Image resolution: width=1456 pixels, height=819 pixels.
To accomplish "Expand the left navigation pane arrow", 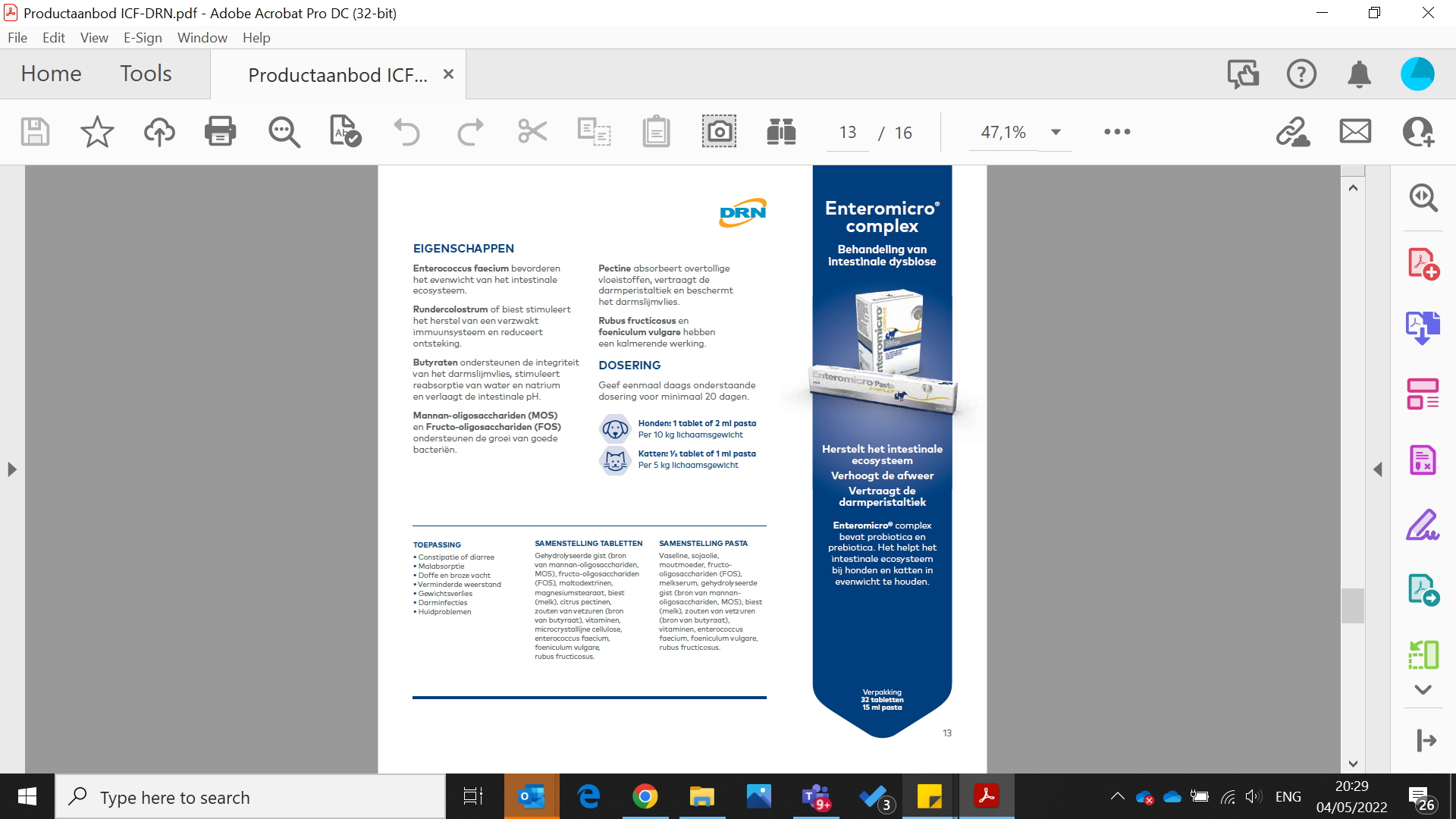I will click(x=12, y=469).
